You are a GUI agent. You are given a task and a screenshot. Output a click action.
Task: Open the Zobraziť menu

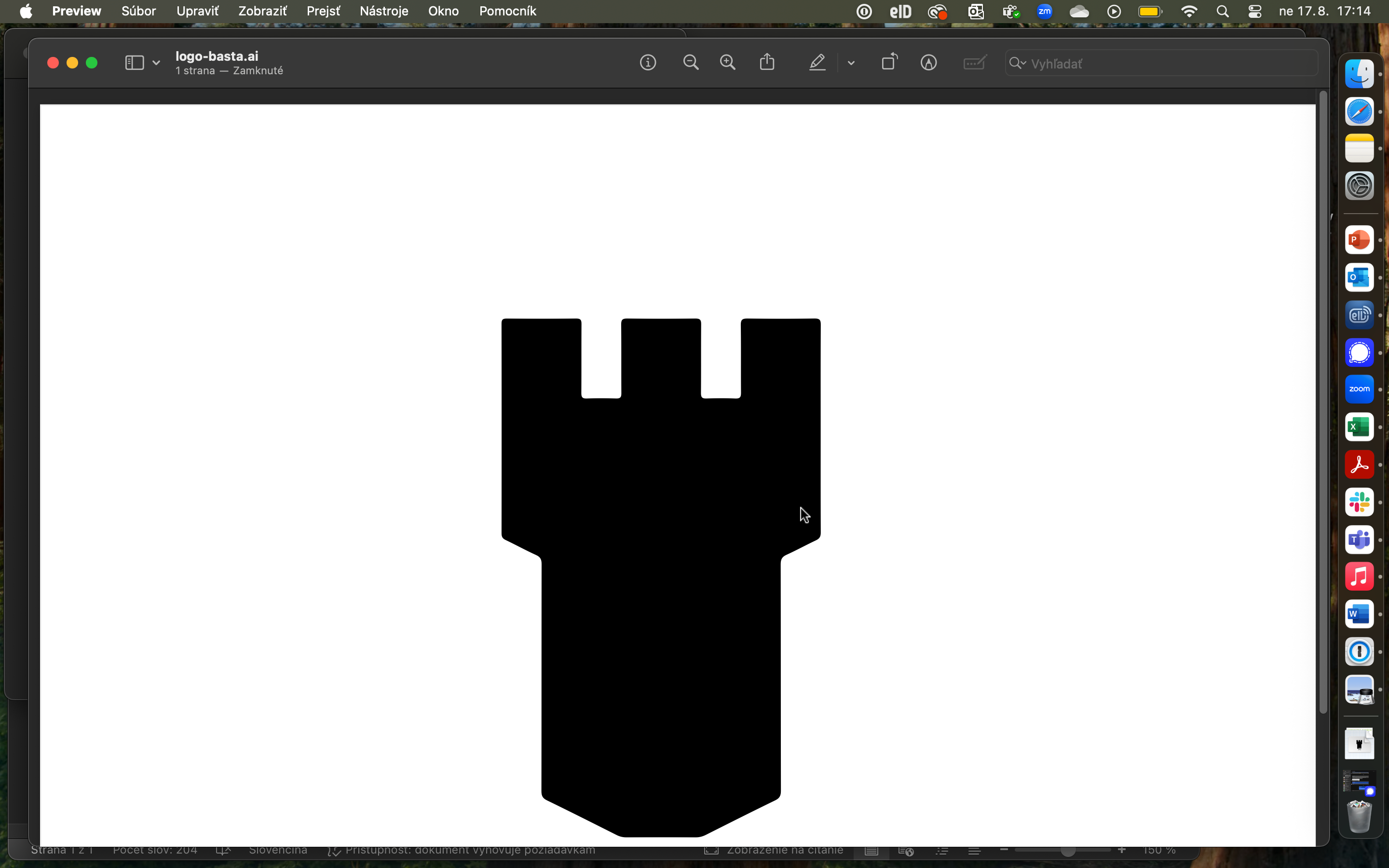[x=262, y=11]
